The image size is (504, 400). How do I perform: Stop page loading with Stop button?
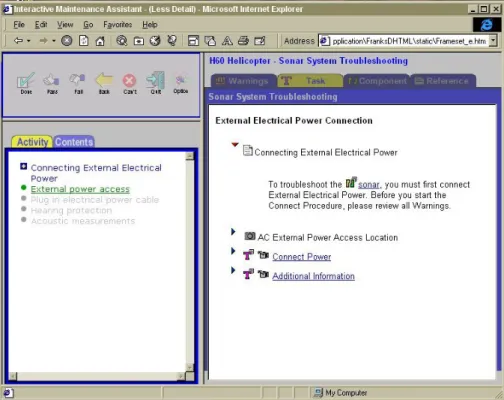coord(67,41)
